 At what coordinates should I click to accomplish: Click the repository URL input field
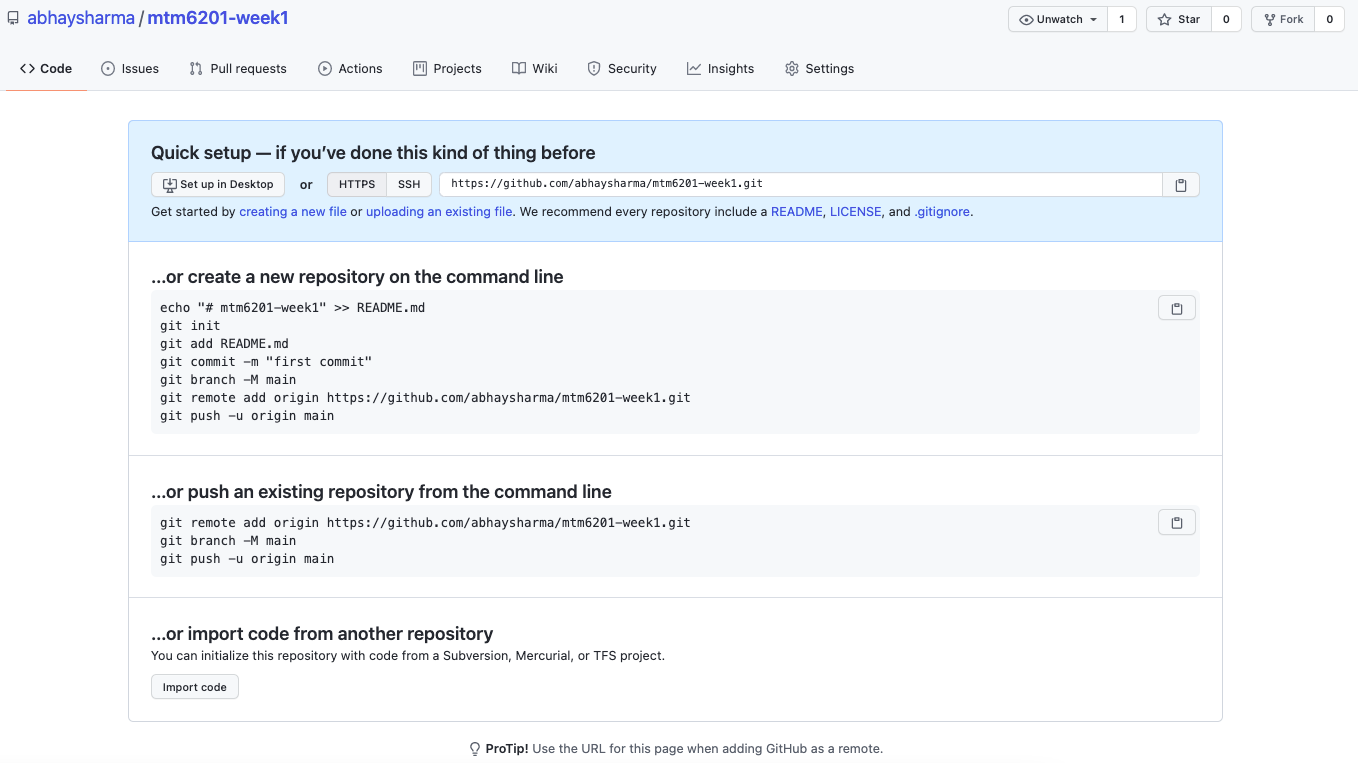(x=801, y=185)
